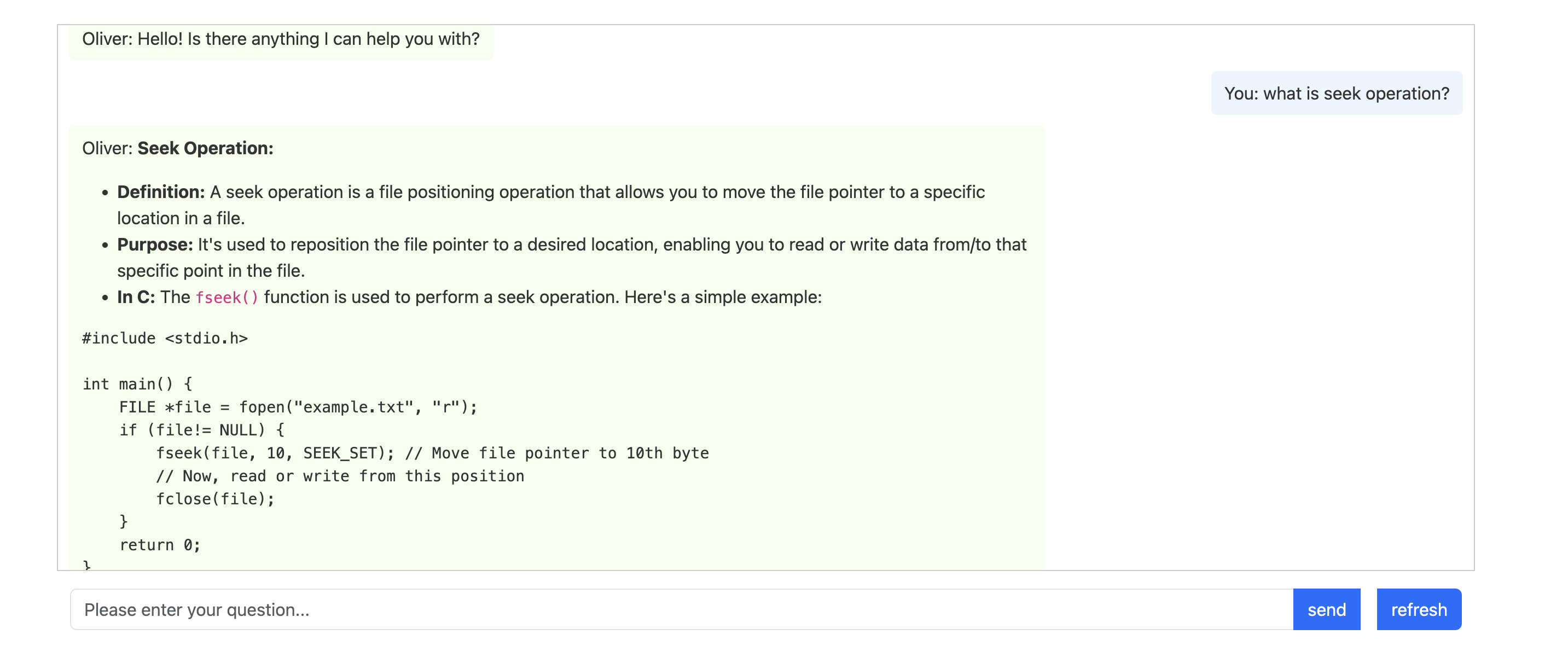Click the return 0; code line
The height and width of the screenshot is (652, 1568).
160,545
